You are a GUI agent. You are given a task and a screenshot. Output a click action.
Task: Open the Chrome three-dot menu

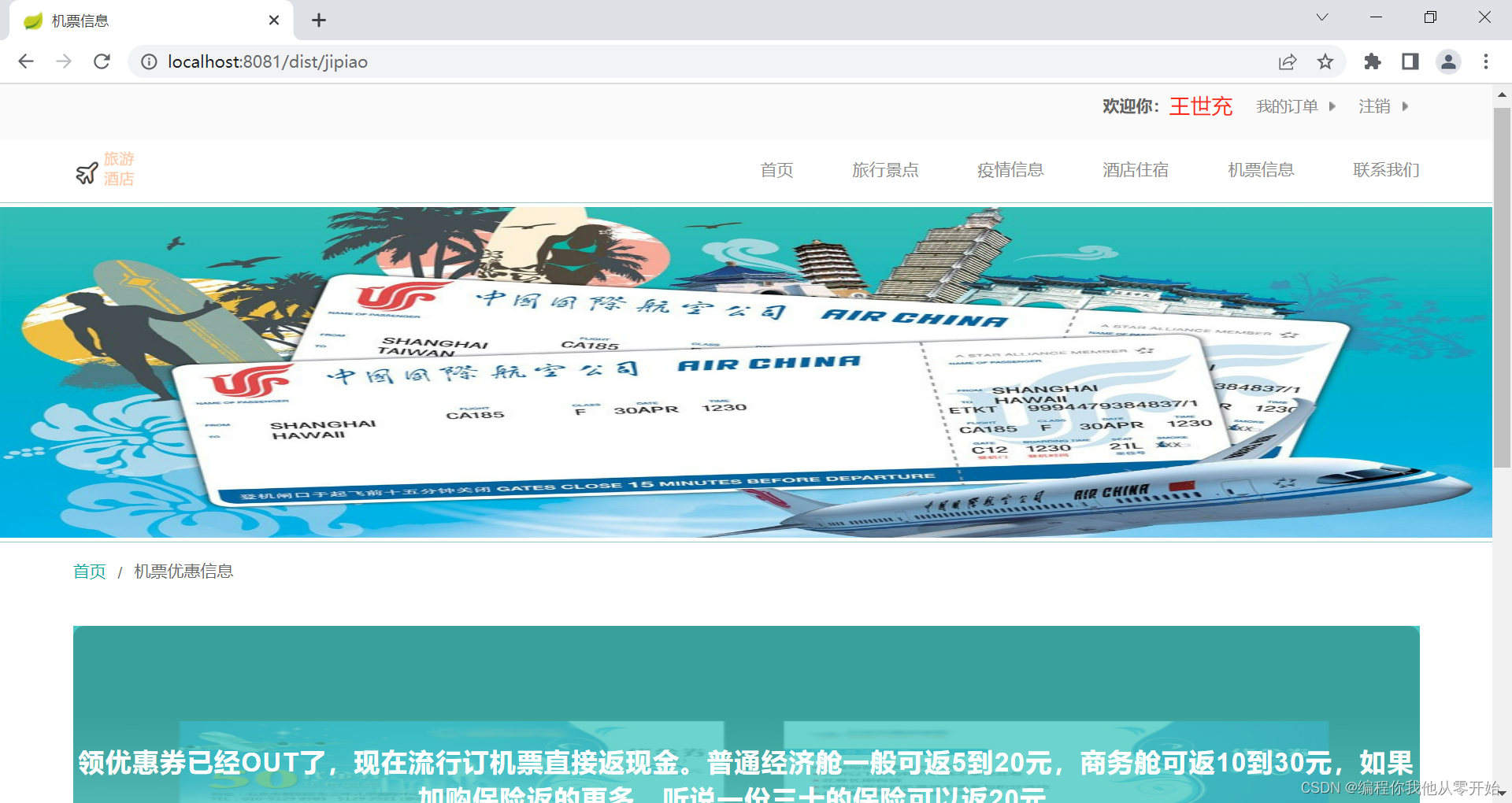pos(1486,61)
